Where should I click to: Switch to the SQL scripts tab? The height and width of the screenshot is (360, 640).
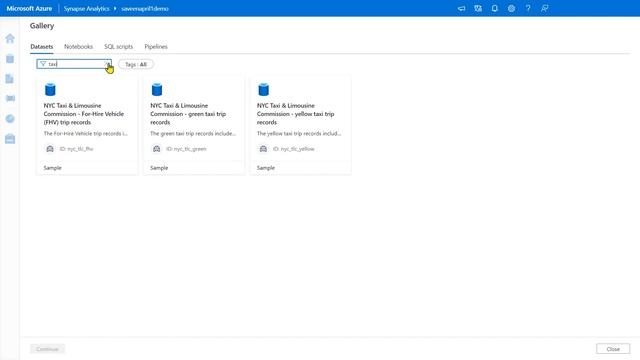click(x=118, y=47)
